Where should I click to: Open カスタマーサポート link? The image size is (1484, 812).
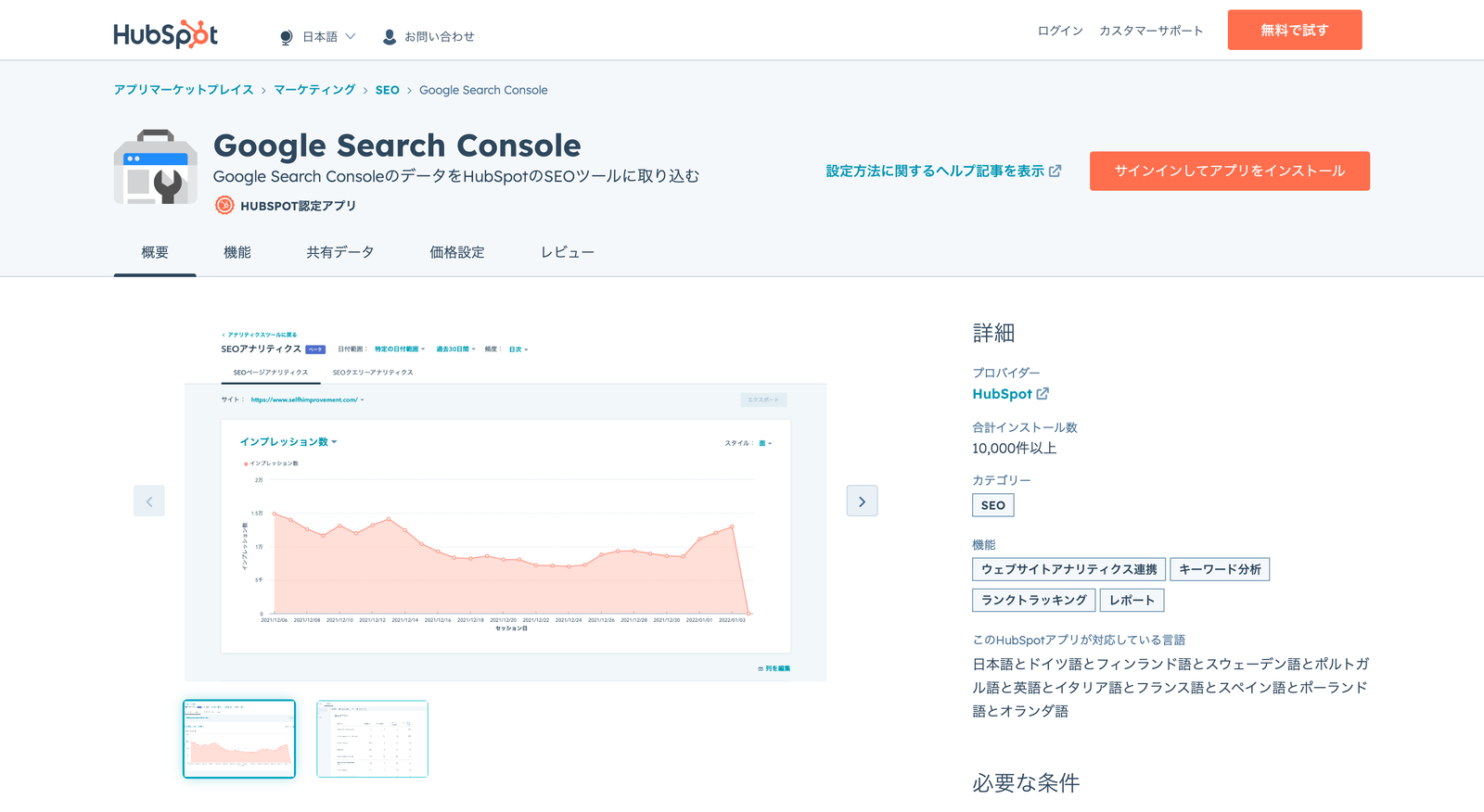pyautogui.click(x=1151, y=31)
